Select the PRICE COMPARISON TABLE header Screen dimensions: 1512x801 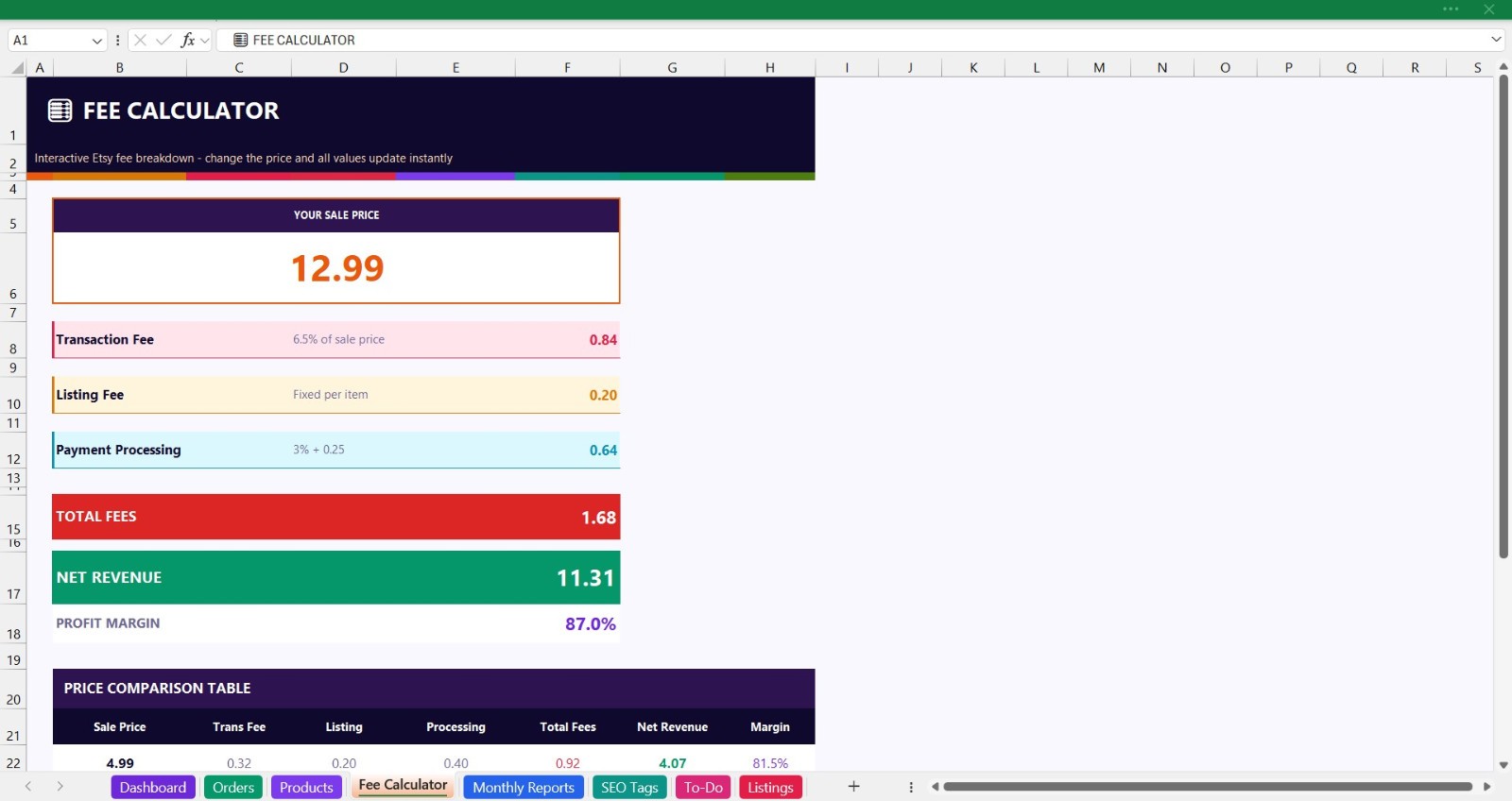pyautogui.click(x=434, y=689)
